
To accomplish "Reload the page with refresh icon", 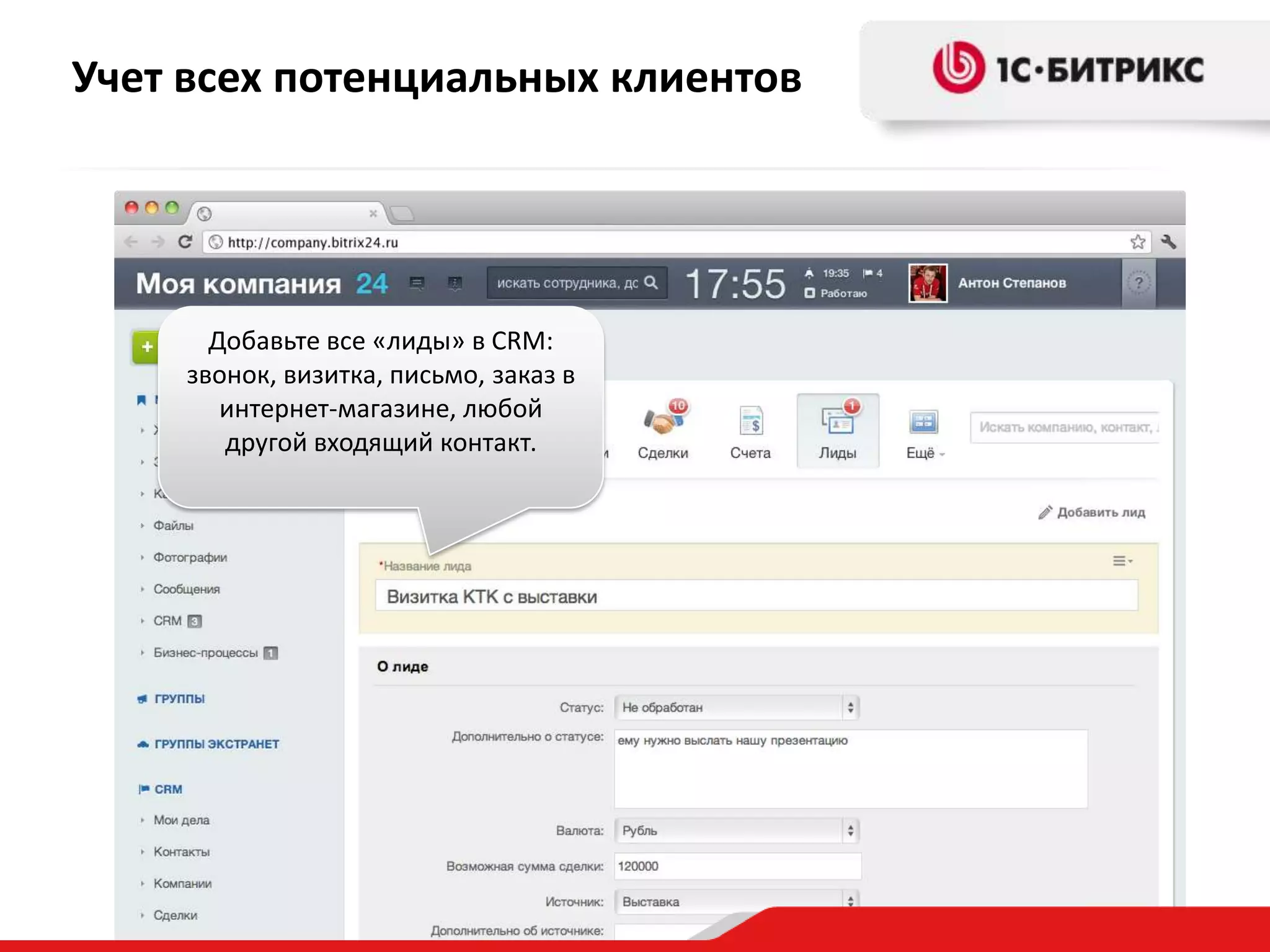I will click(185, 242).
